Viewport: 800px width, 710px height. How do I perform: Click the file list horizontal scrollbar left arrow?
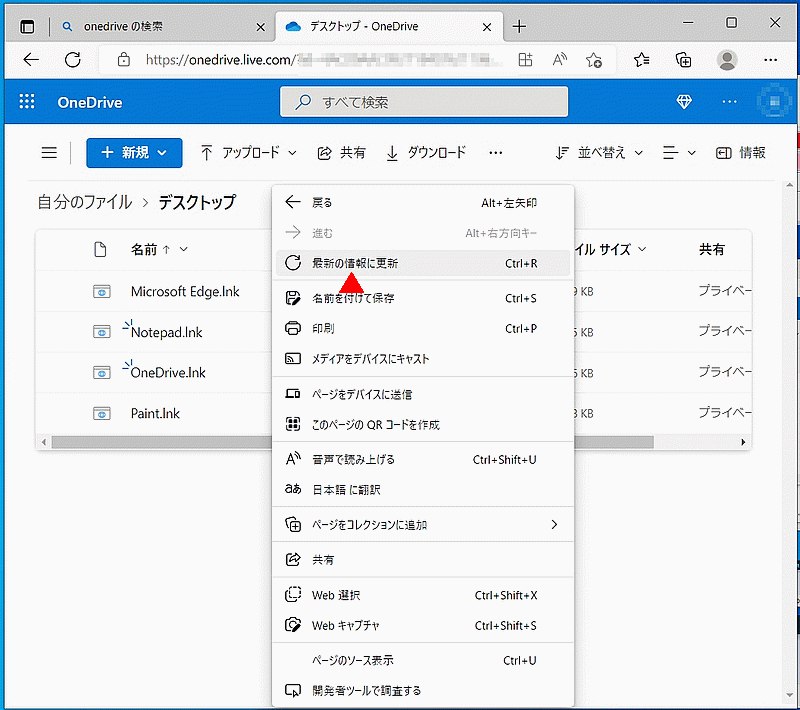(x=44, y=442)
